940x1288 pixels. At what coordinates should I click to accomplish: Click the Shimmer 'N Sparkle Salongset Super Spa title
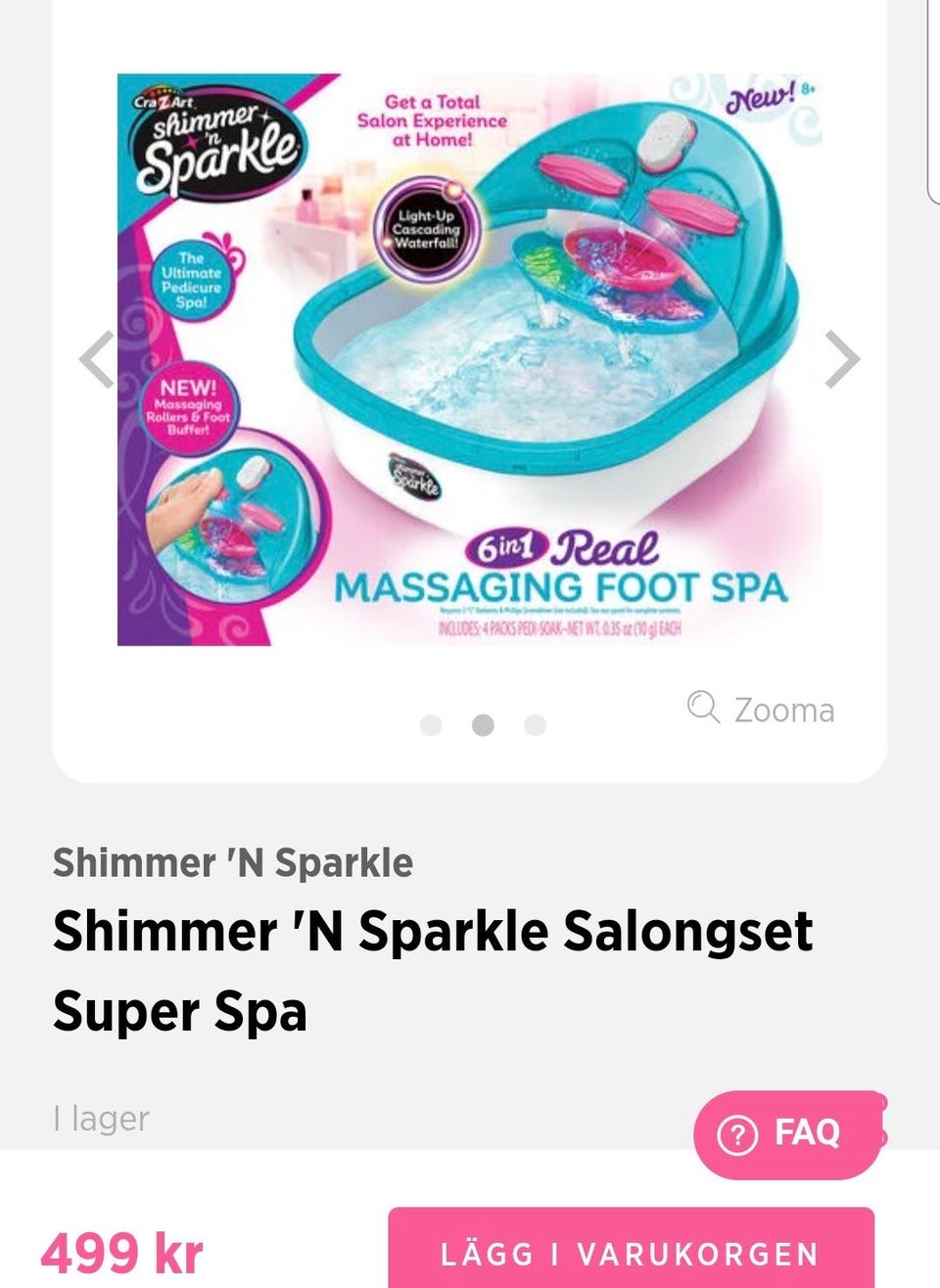click(433, 970)
